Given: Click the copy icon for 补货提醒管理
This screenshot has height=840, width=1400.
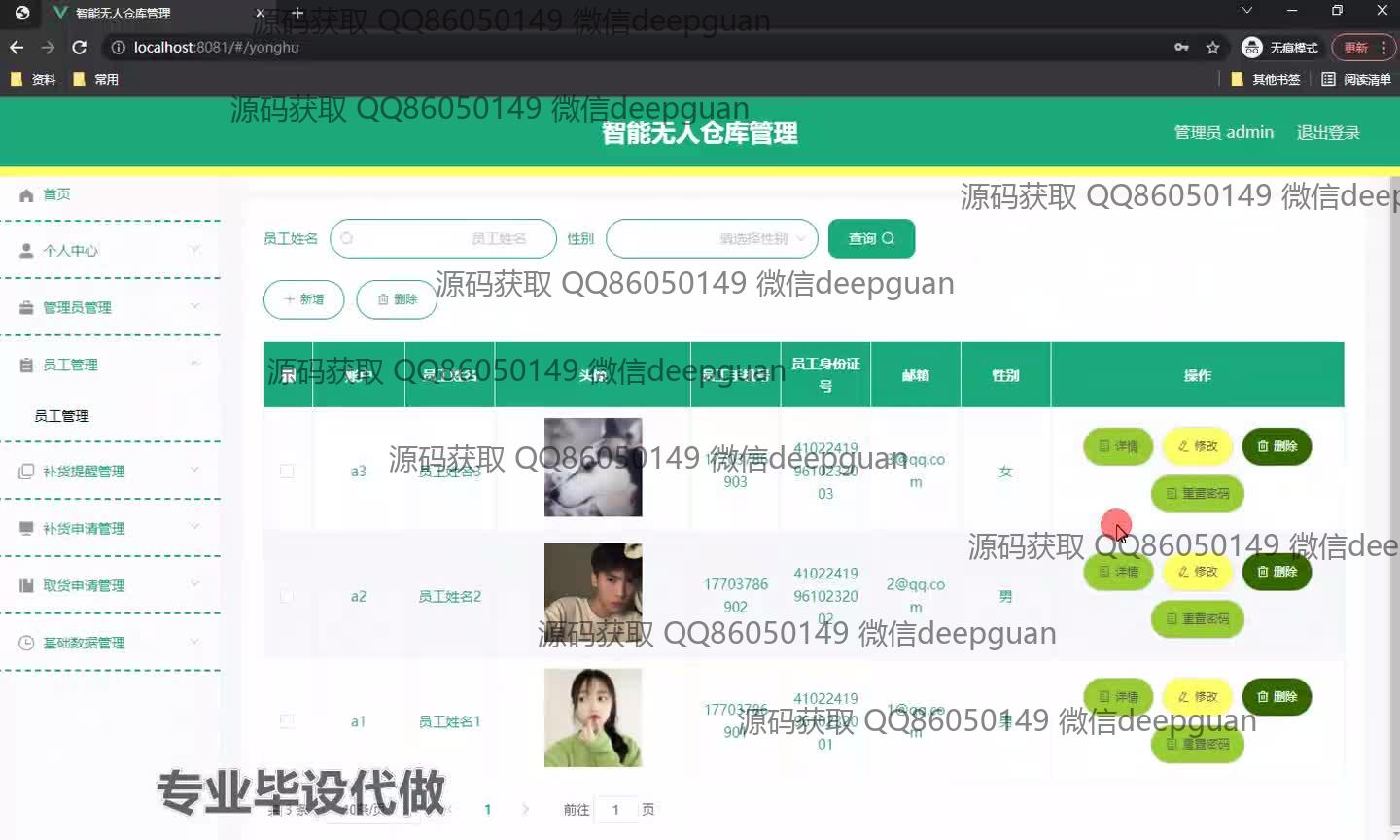Looking at the screenshot, I should [26, 472].
